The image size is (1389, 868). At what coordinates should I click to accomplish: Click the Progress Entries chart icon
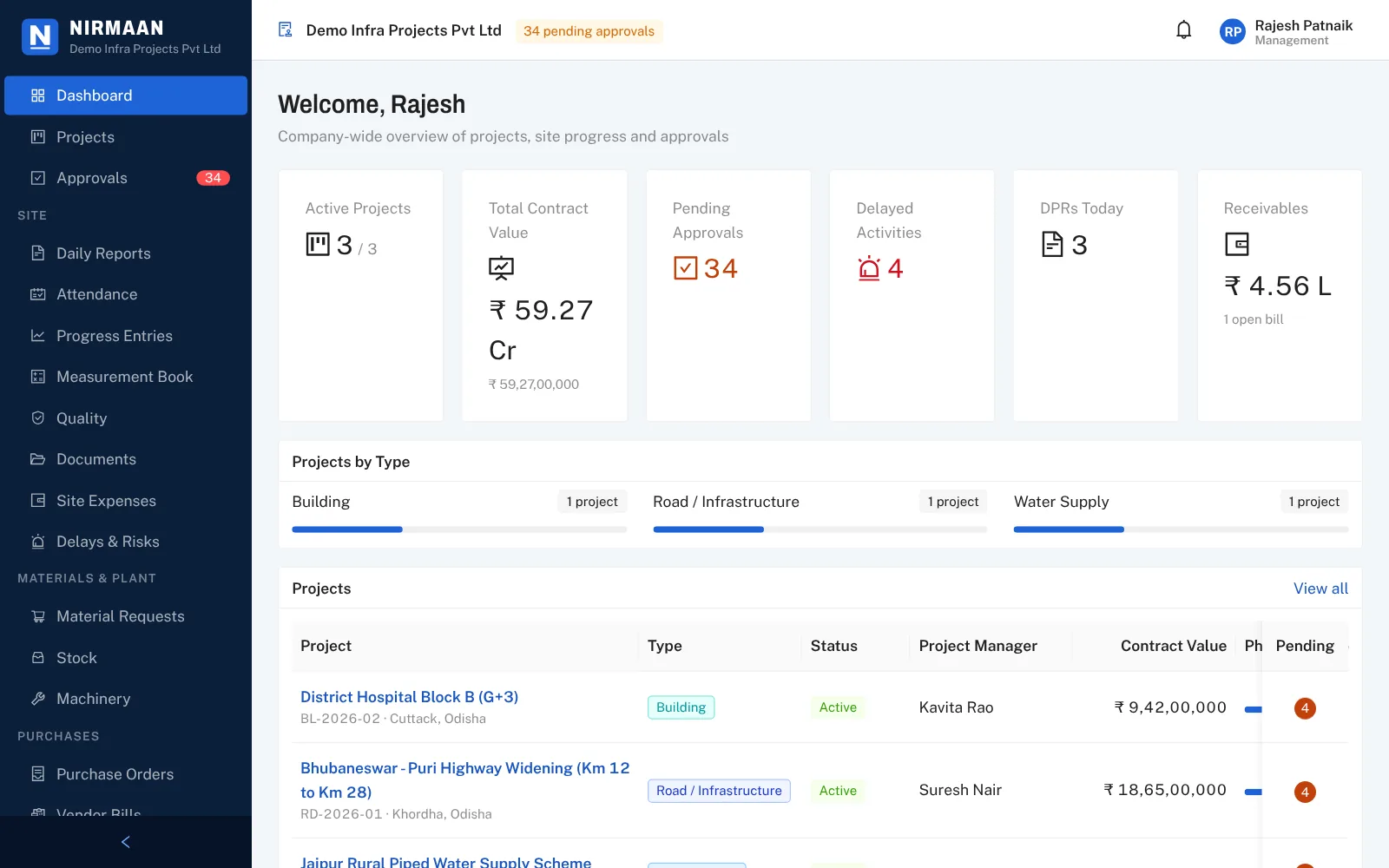tap(38, 336)
